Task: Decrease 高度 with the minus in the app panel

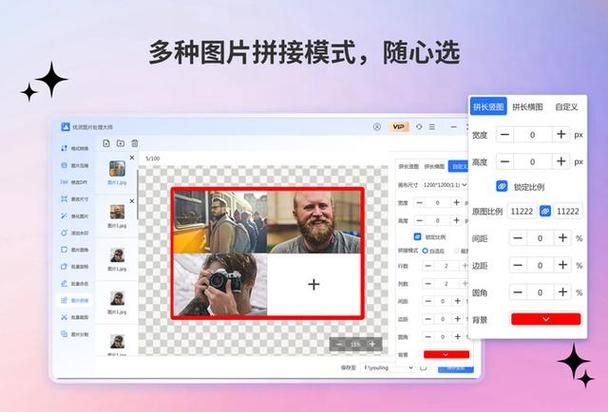Action: [419, 221]
